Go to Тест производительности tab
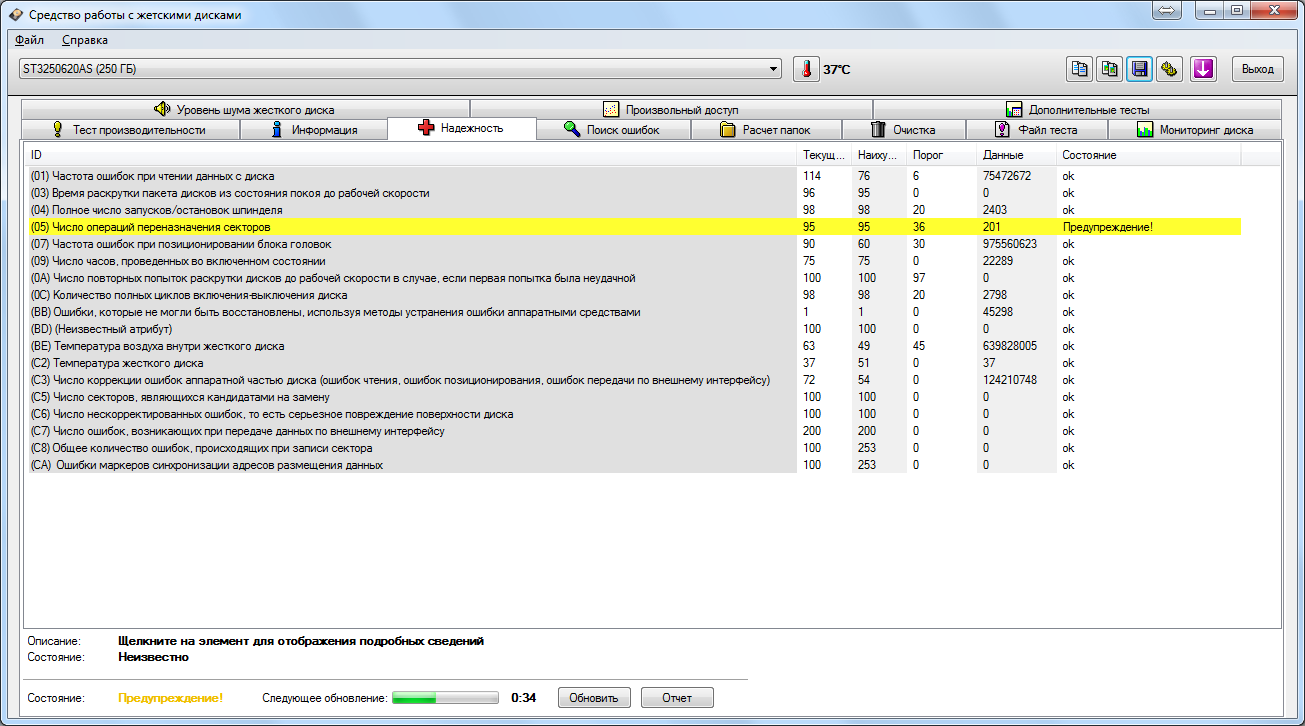1305x726 pixels. point(129,130)
